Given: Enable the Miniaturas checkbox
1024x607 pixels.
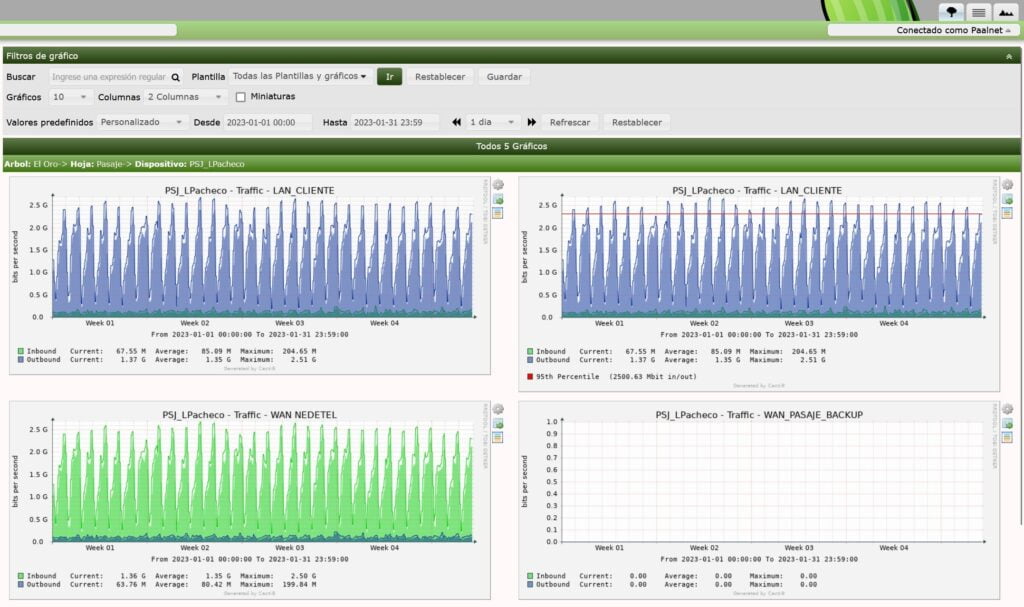Looking at the screenshot, I should 240,97.
